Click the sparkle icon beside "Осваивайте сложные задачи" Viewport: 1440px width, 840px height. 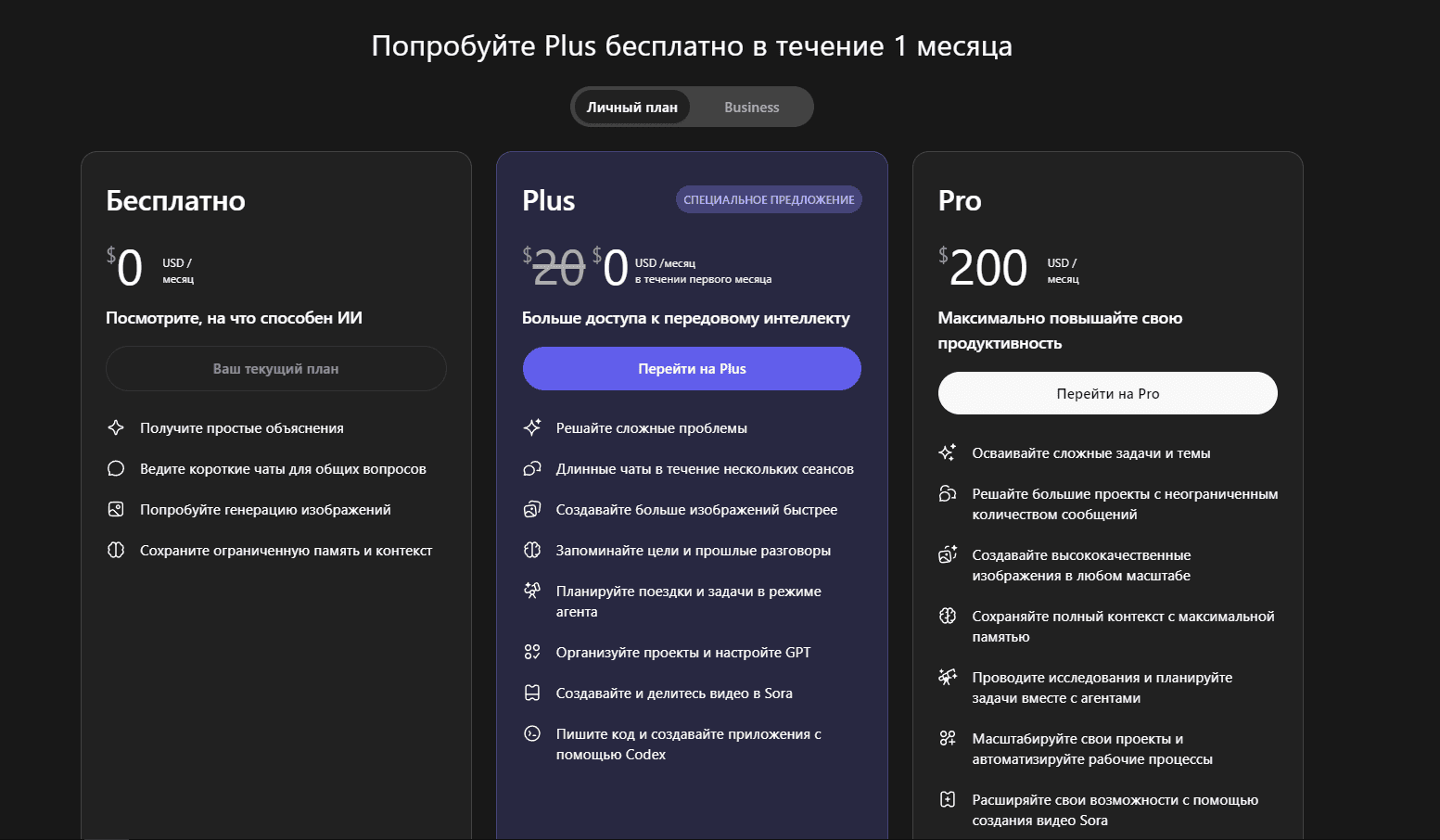948,452
